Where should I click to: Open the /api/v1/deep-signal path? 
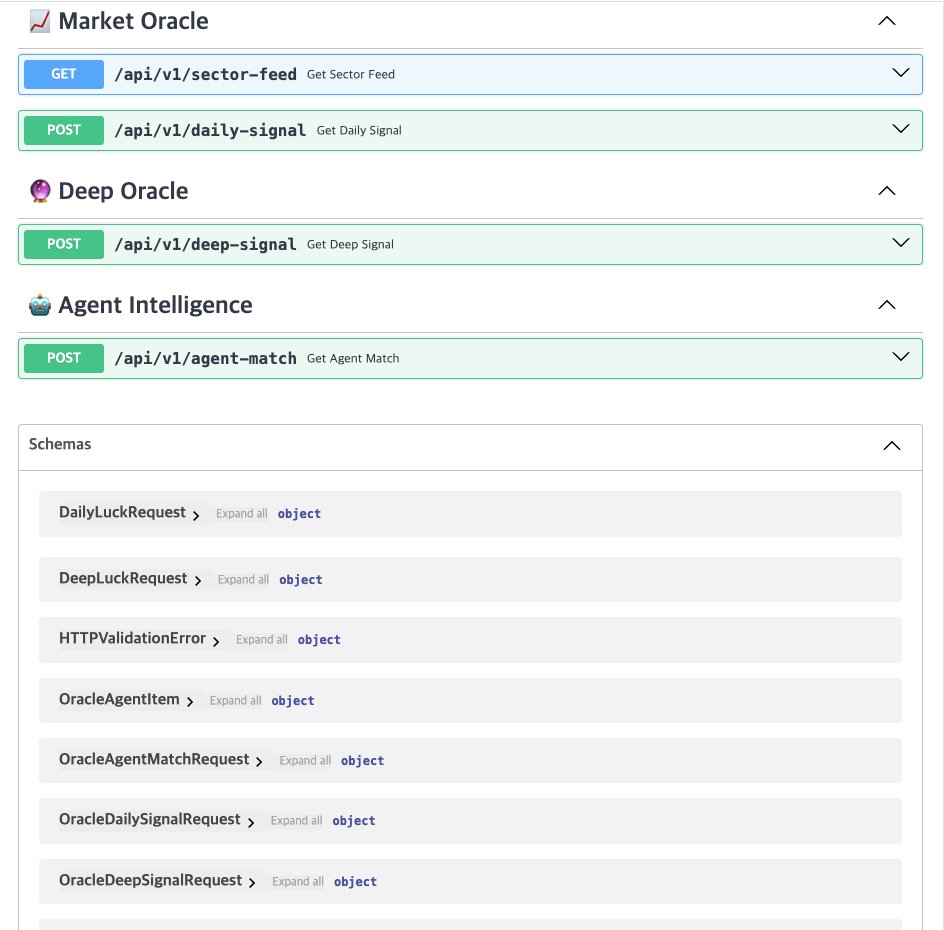205,244
